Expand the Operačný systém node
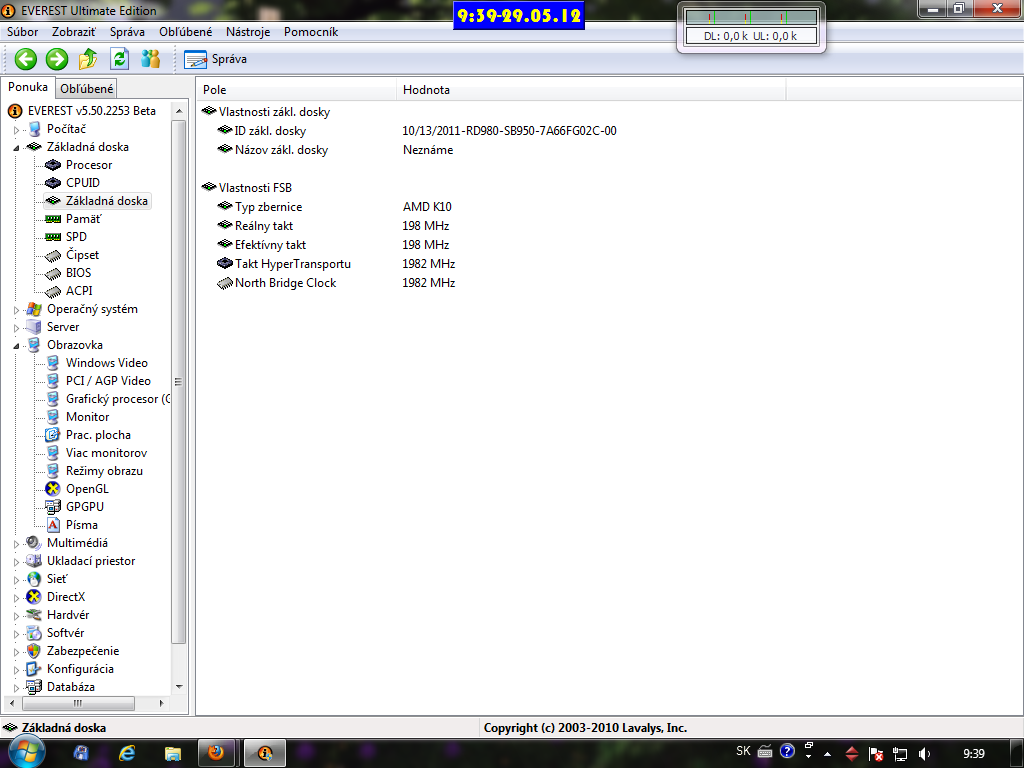1024x768 pixels. pos(16,310)
